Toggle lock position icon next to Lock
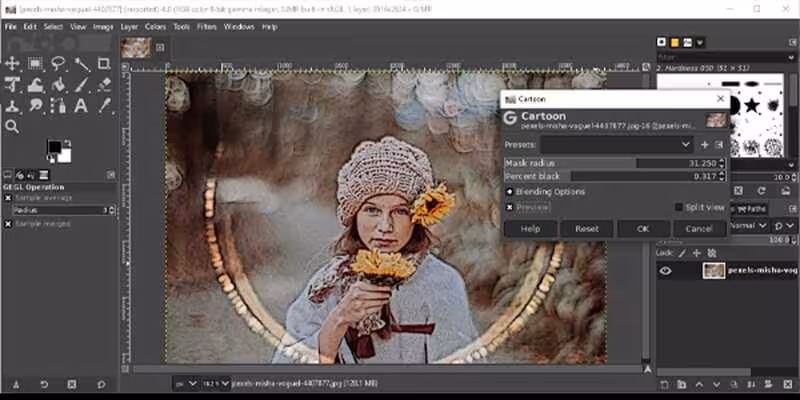Image resolution: width=800 pixels, height=400 pixels. pyautogui.click(x=696, y=253)
